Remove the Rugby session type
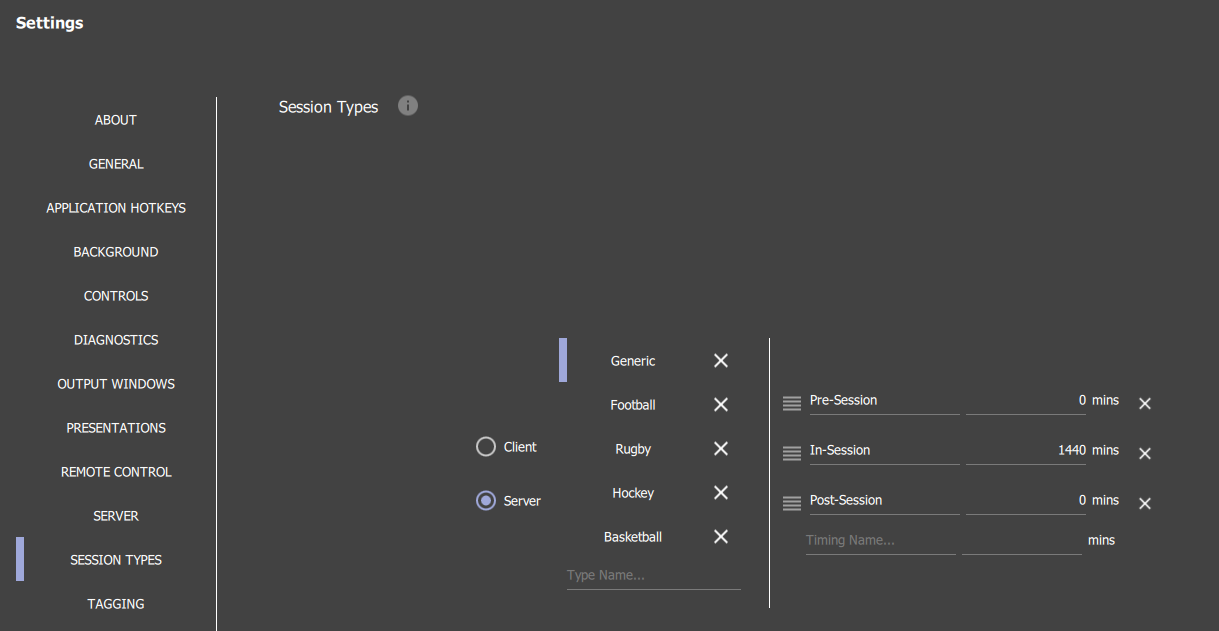 (x=721, y=449)
